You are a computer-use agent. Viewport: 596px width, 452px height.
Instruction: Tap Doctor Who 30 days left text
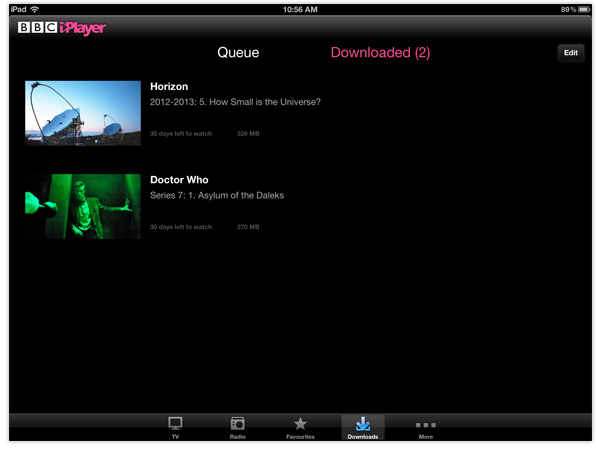[x=181, y=227]
